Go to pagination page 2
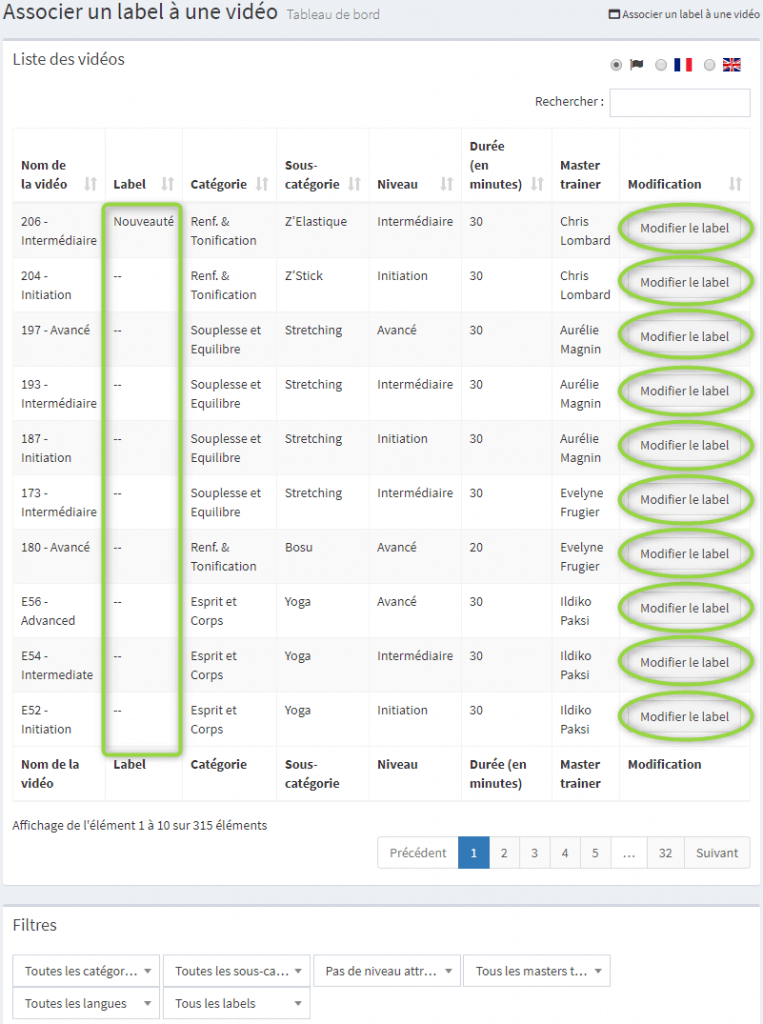The height and width of the screenshot is (1024, 763). pyautogui.click(x=504, y=853)
